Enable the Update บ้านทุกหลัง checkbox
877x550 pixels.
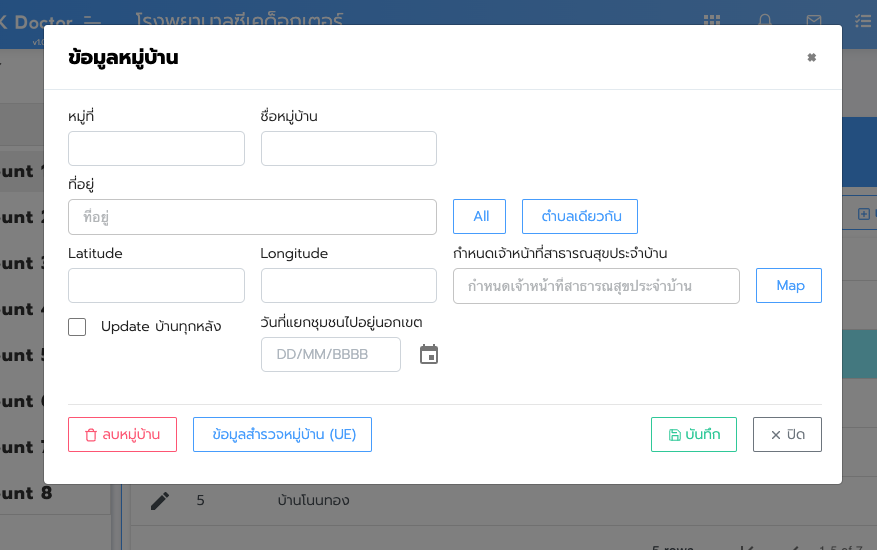(x=77, y=327)
